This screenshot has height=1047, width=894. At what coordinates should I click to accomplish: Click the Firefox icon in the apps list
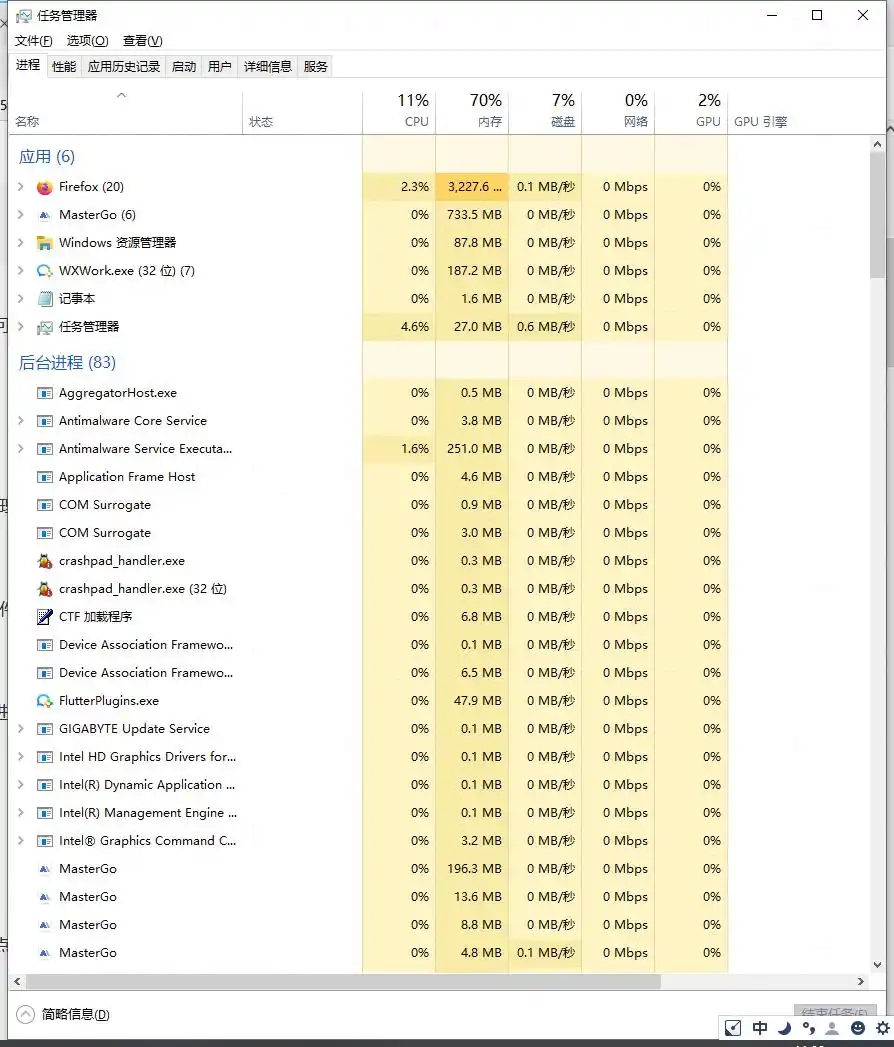[x=44, y=187]
